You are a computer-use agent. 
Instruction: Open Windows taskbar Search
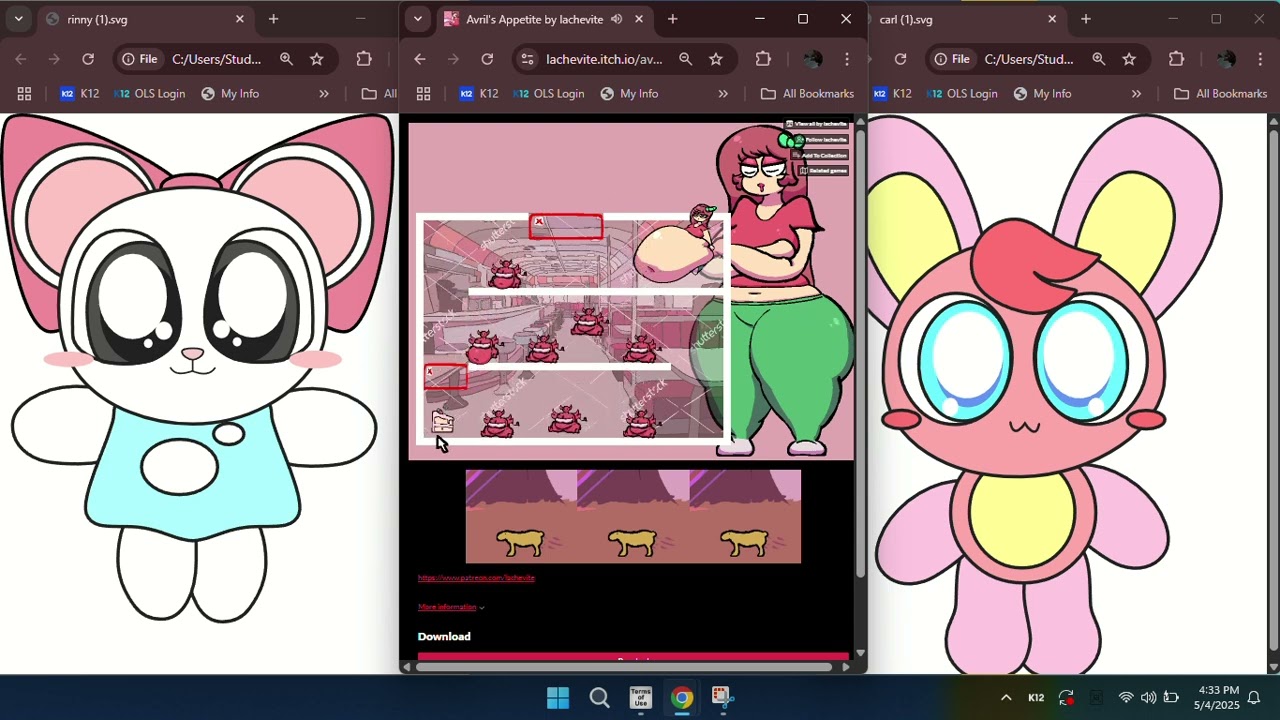(599, 698)
